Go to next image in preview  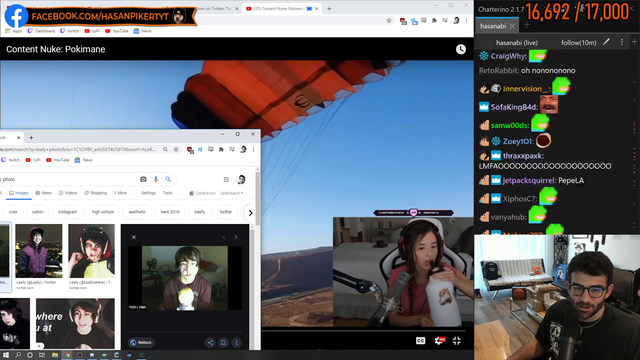click(x=236, y=237)
